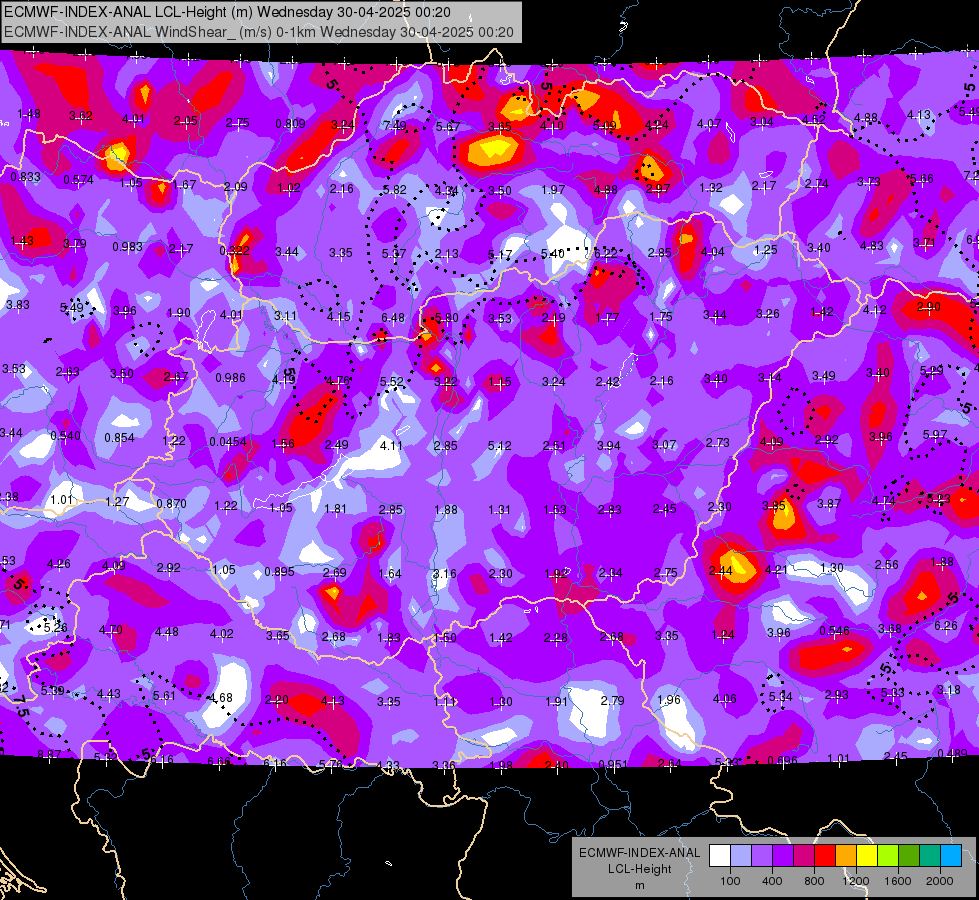Click the wind shear value '0.870'
Viewport: 979px width, 900px height.
[172, 503]
